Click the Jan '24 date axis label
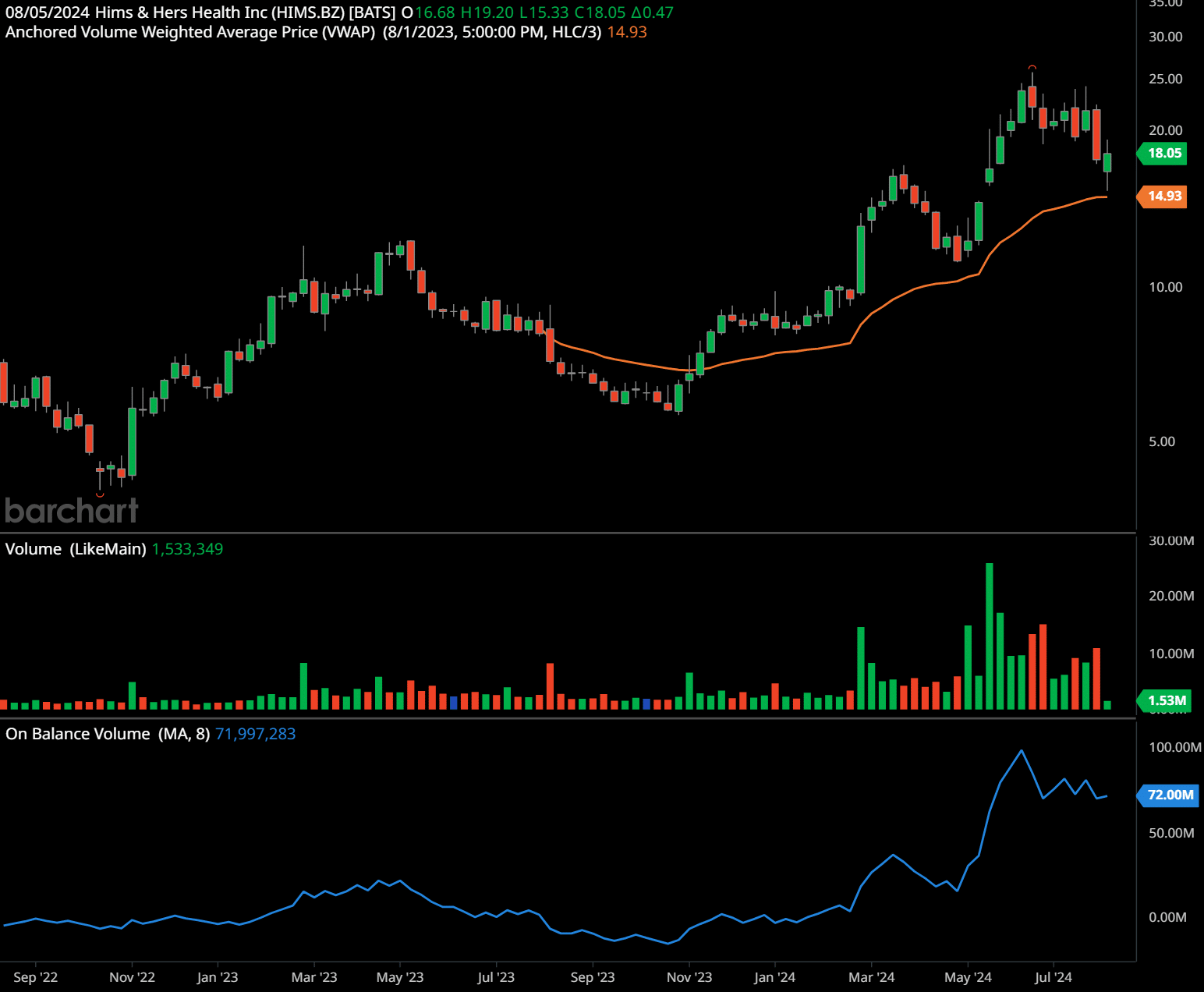Viewport: 1204px width, 992px height. [775, 977]
